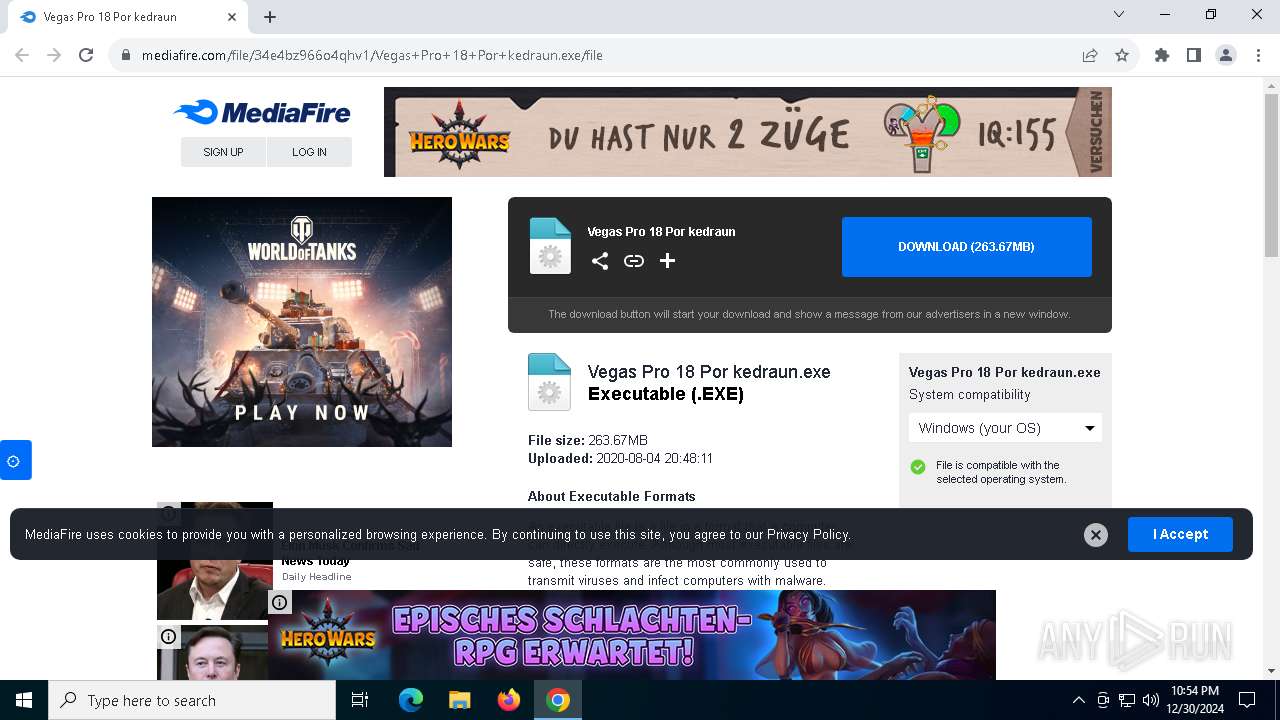Go back using browser back arrow
Image resolution: width=1280 pixels, height=720 pixels.
point(22,55)
